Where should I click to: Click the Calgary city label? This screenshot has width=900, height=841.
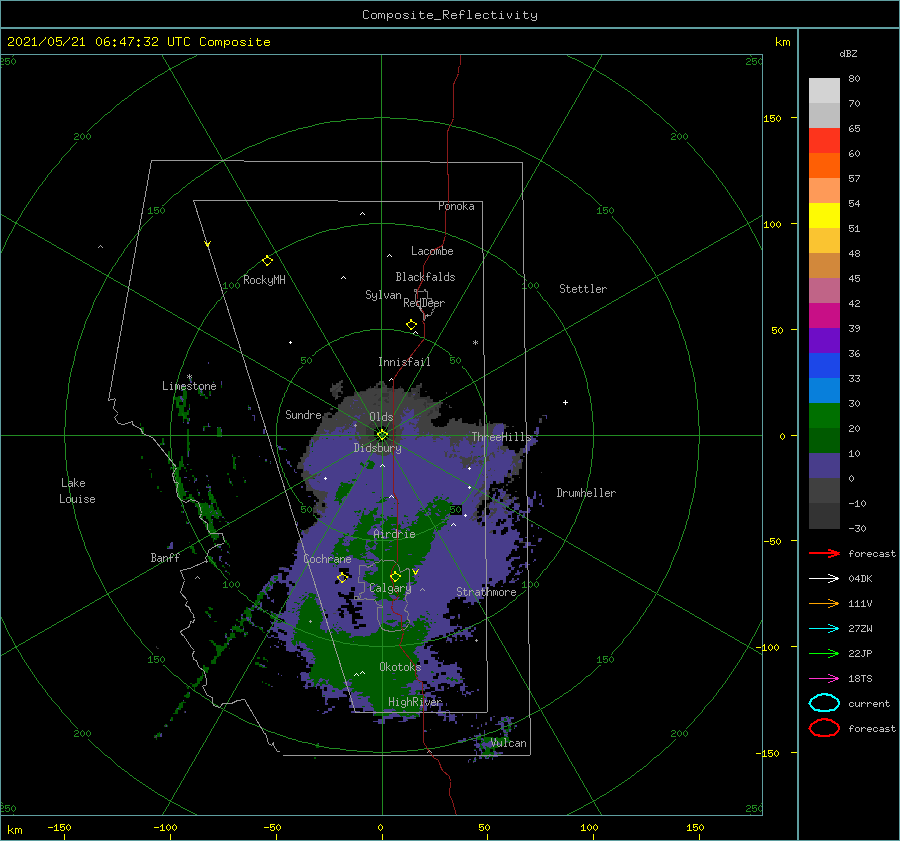[390, 588]
